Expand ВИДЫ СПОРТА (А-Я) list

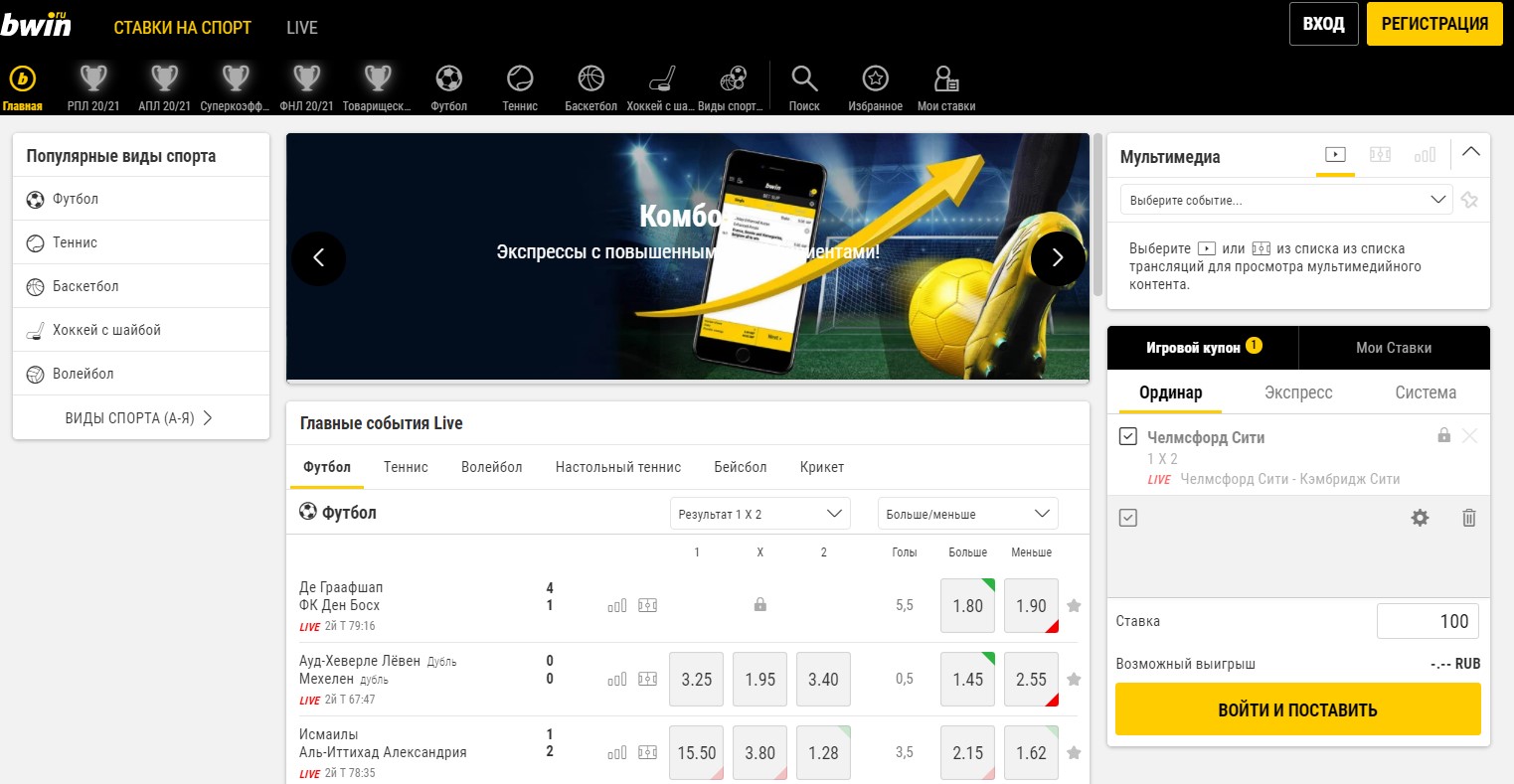click(141, 418)
